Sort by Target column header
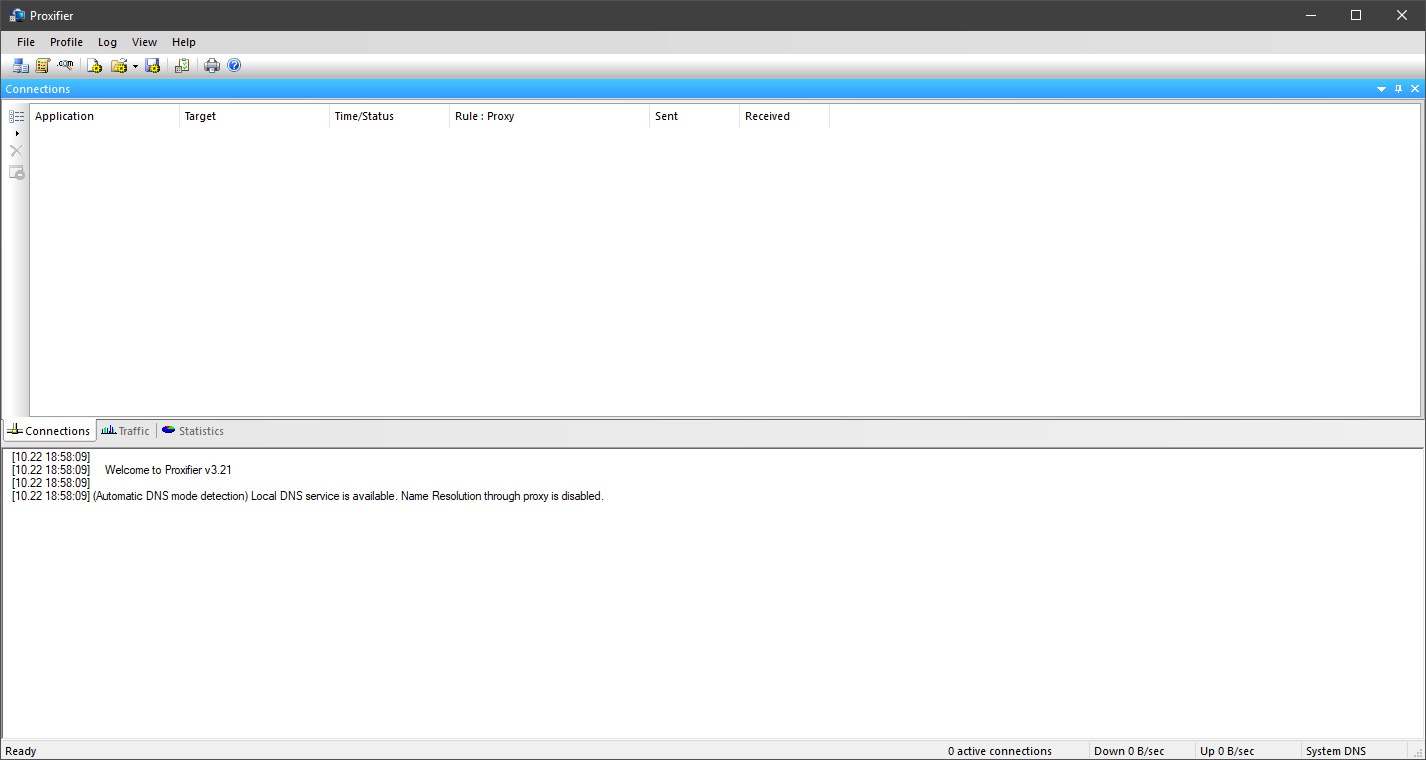 pos(255,116)
